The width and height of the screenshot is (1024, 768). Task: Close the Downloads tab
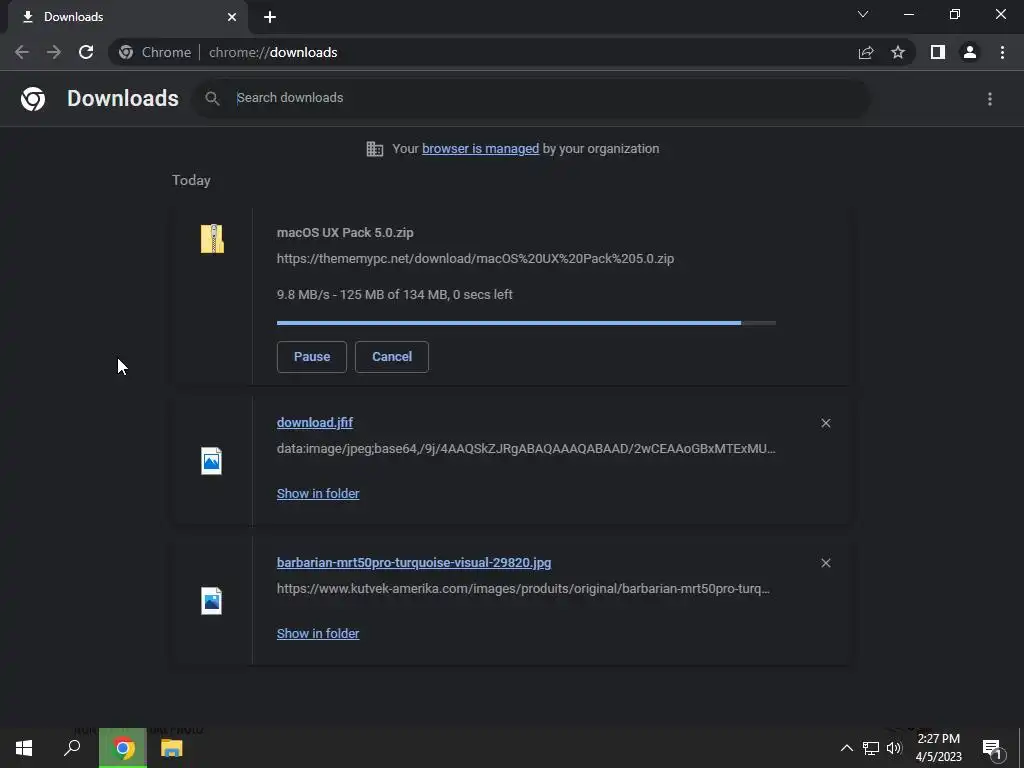tap(232, 17)
